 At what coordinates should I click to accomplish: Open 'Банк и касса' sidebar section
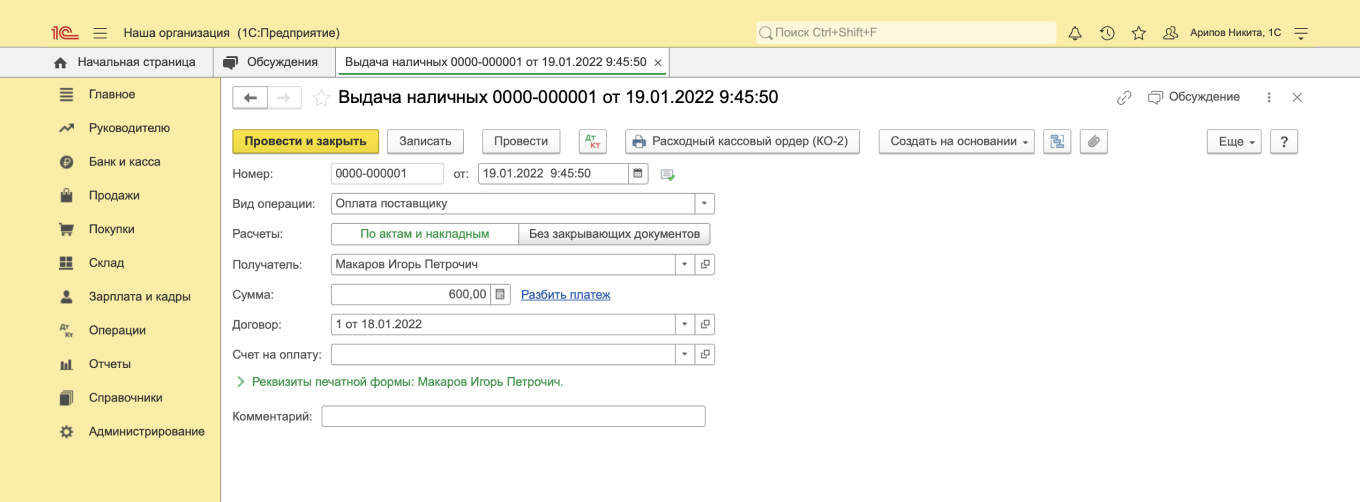[x=124, y=162]
